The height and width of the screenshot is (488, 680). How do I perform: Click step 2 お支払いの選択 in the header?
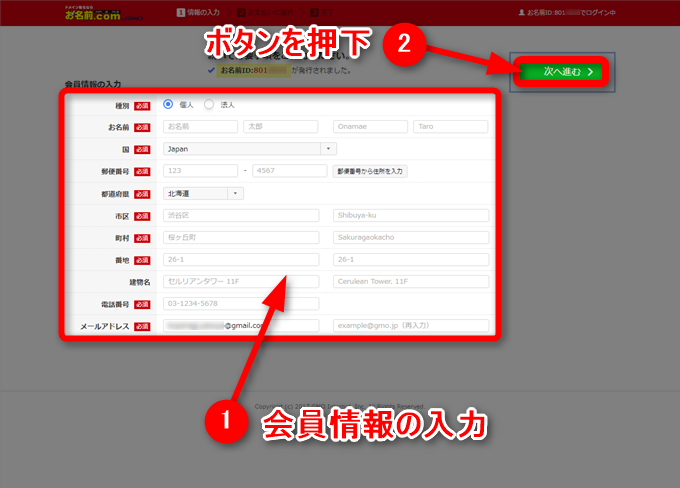265,13
